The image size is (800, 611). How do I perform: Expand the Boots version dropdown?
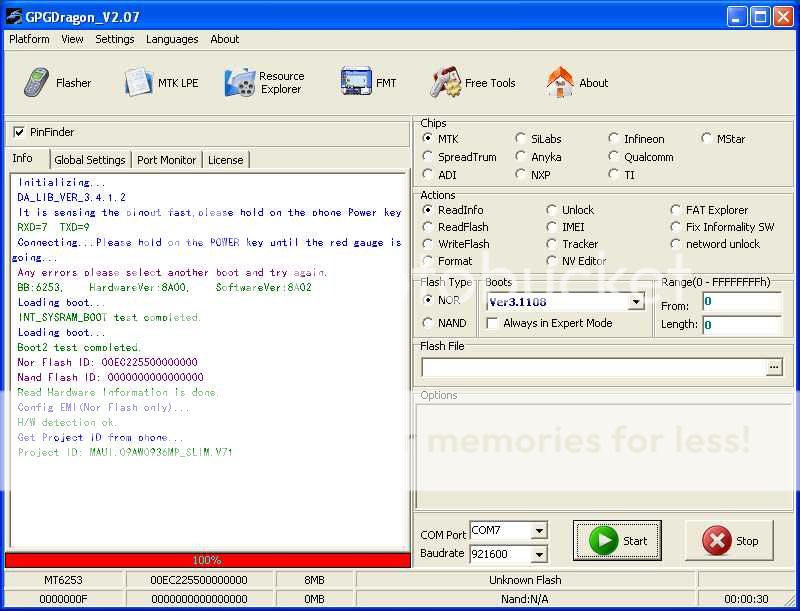[636, 302]
